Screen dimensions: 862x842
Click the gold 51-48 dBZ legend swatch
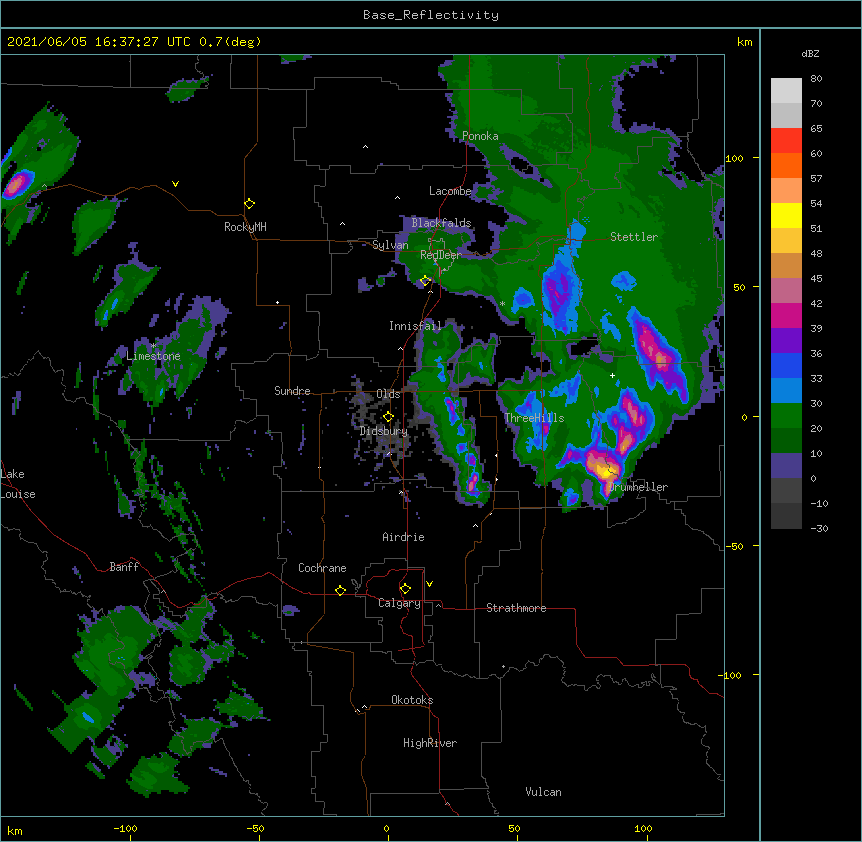tap(786, 241)
